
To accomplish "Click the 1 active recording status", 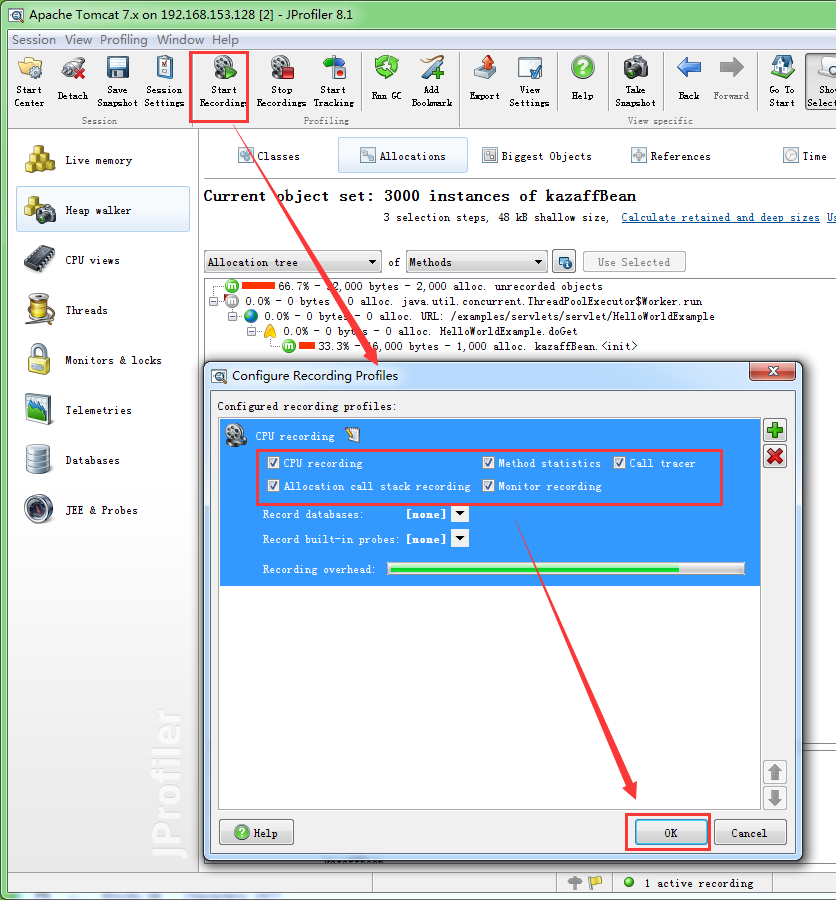I will coord(688,883).
